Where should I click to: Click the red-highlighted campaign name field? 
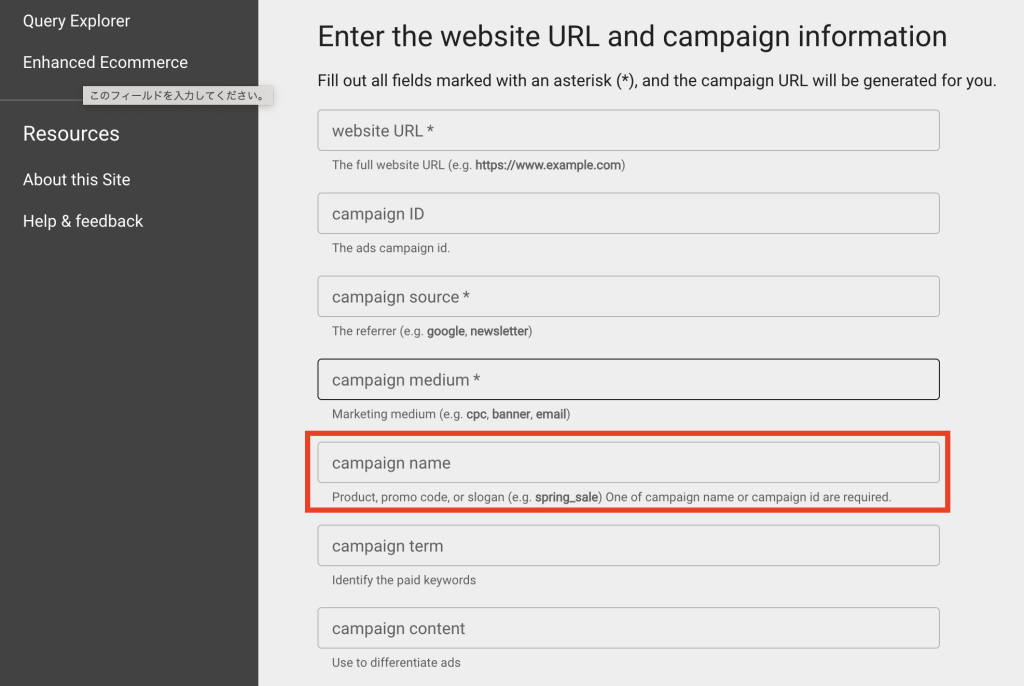coord(628,462)
